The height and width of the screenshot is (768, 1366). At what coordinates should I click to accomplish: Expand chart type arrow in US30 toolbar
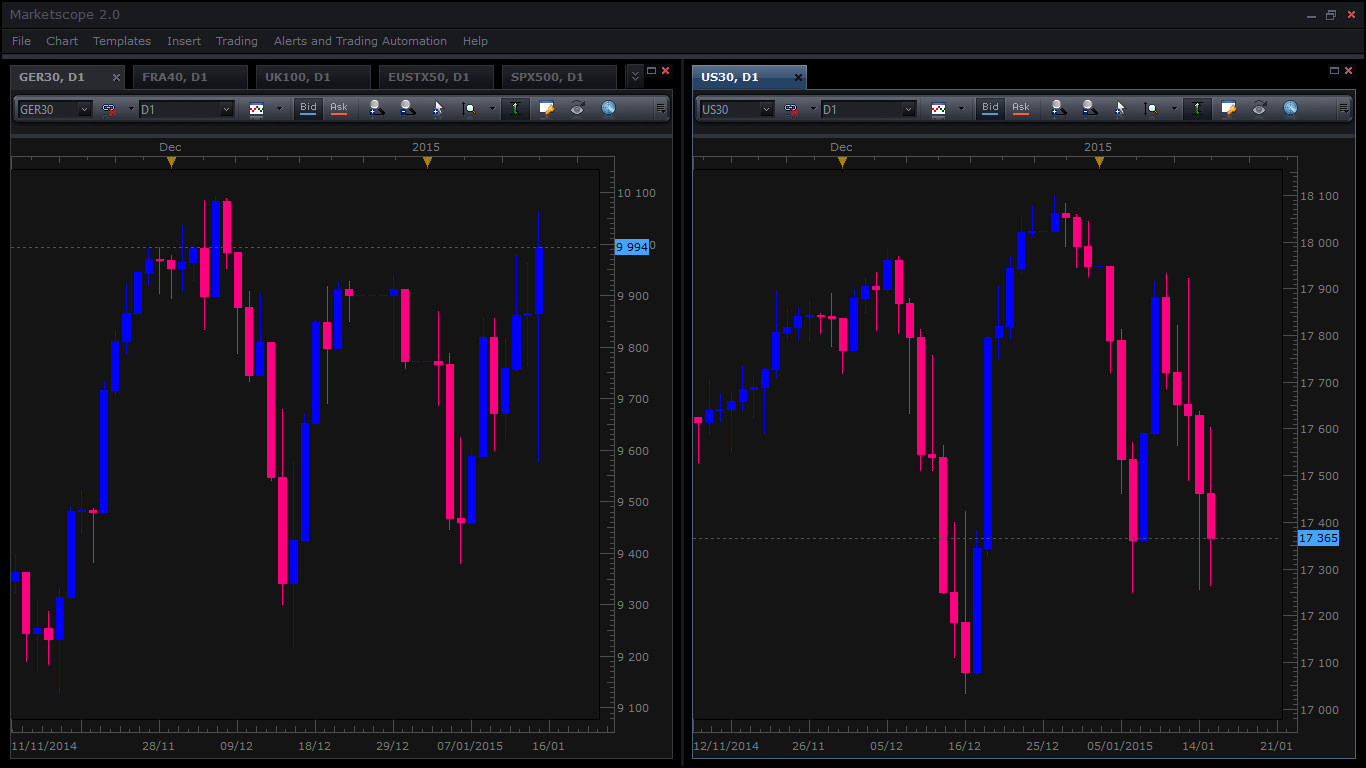click(961, 109)
